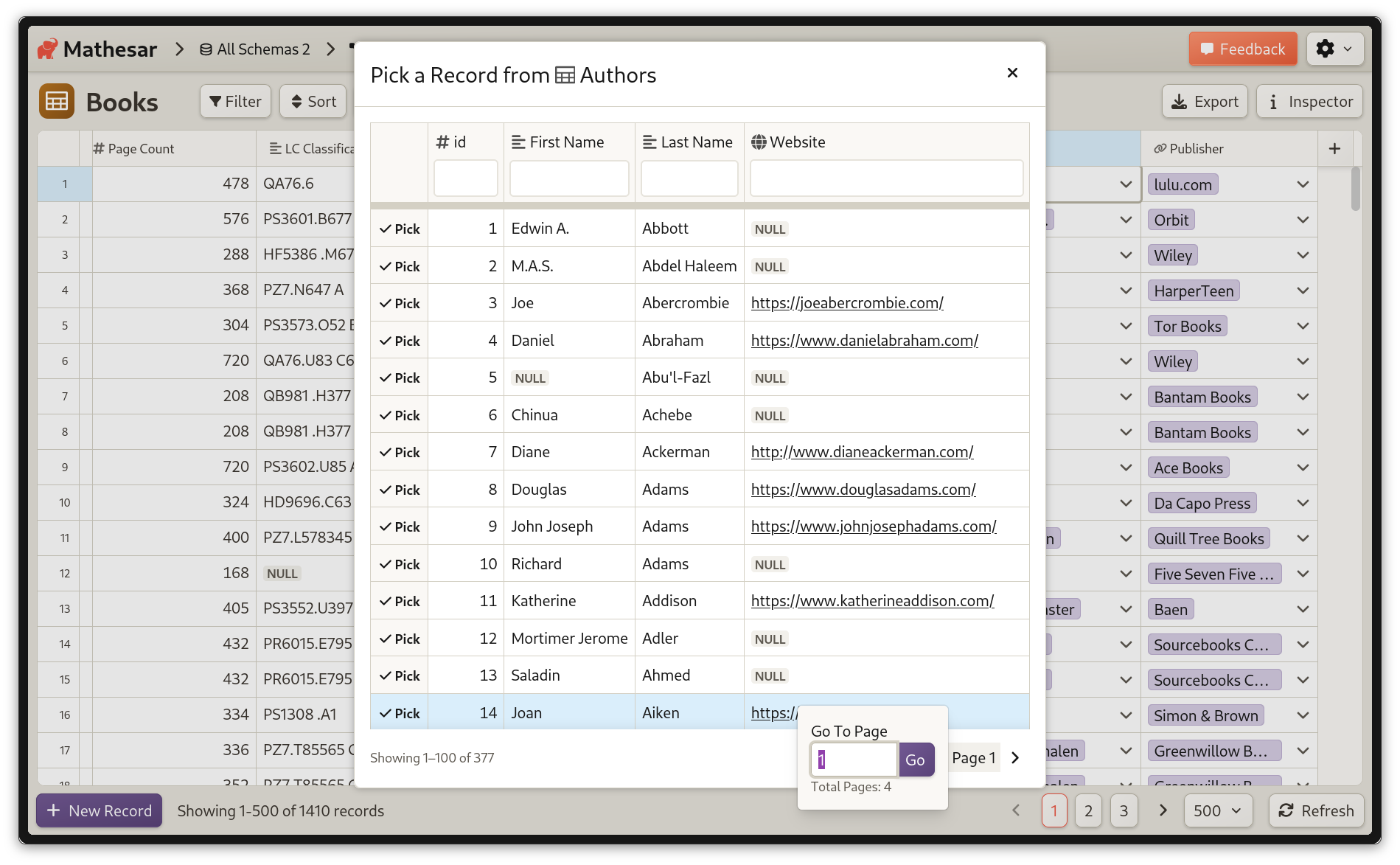Click the Export download icon

(x=1180, y=101)
